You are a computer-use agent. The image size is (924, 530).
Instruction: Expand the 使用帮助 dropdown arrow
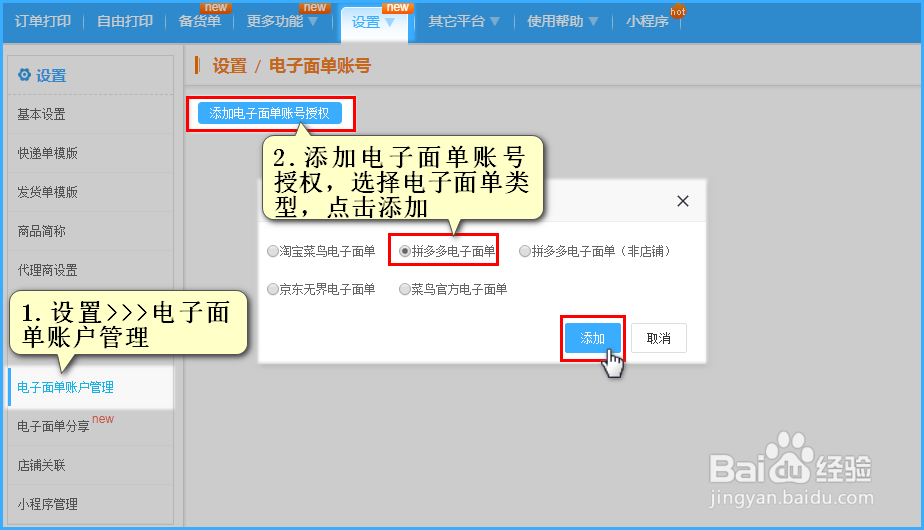click(x=593, y=22)
